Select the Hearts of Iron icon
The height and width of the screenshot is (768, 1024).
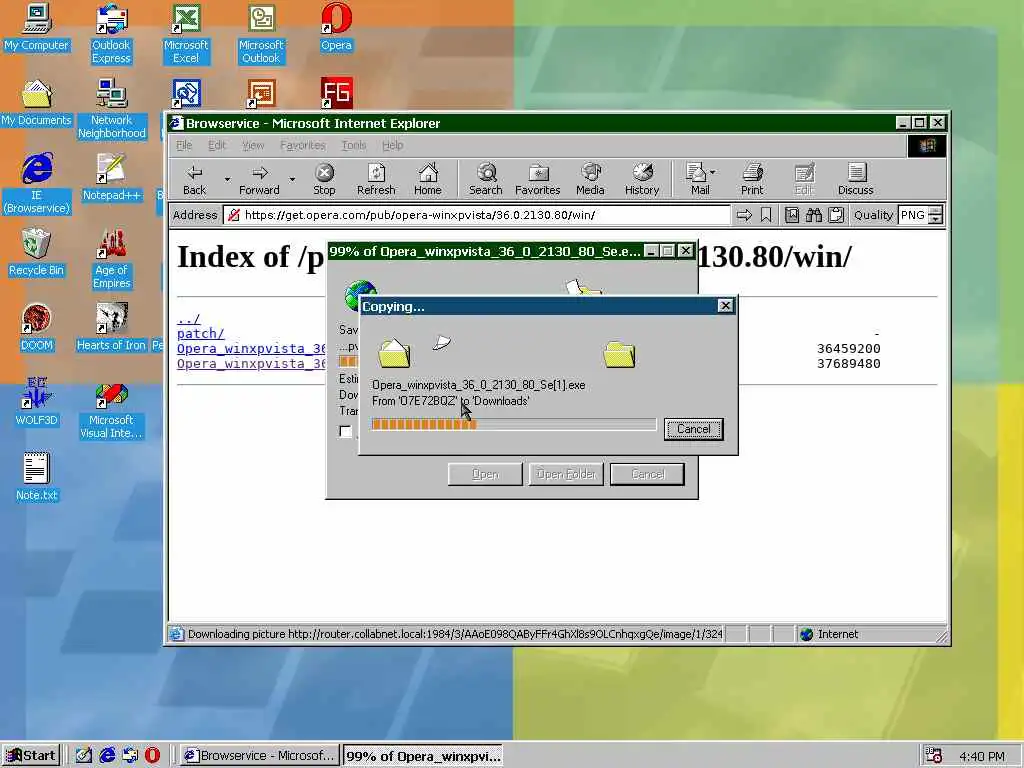tap(111, 327)
